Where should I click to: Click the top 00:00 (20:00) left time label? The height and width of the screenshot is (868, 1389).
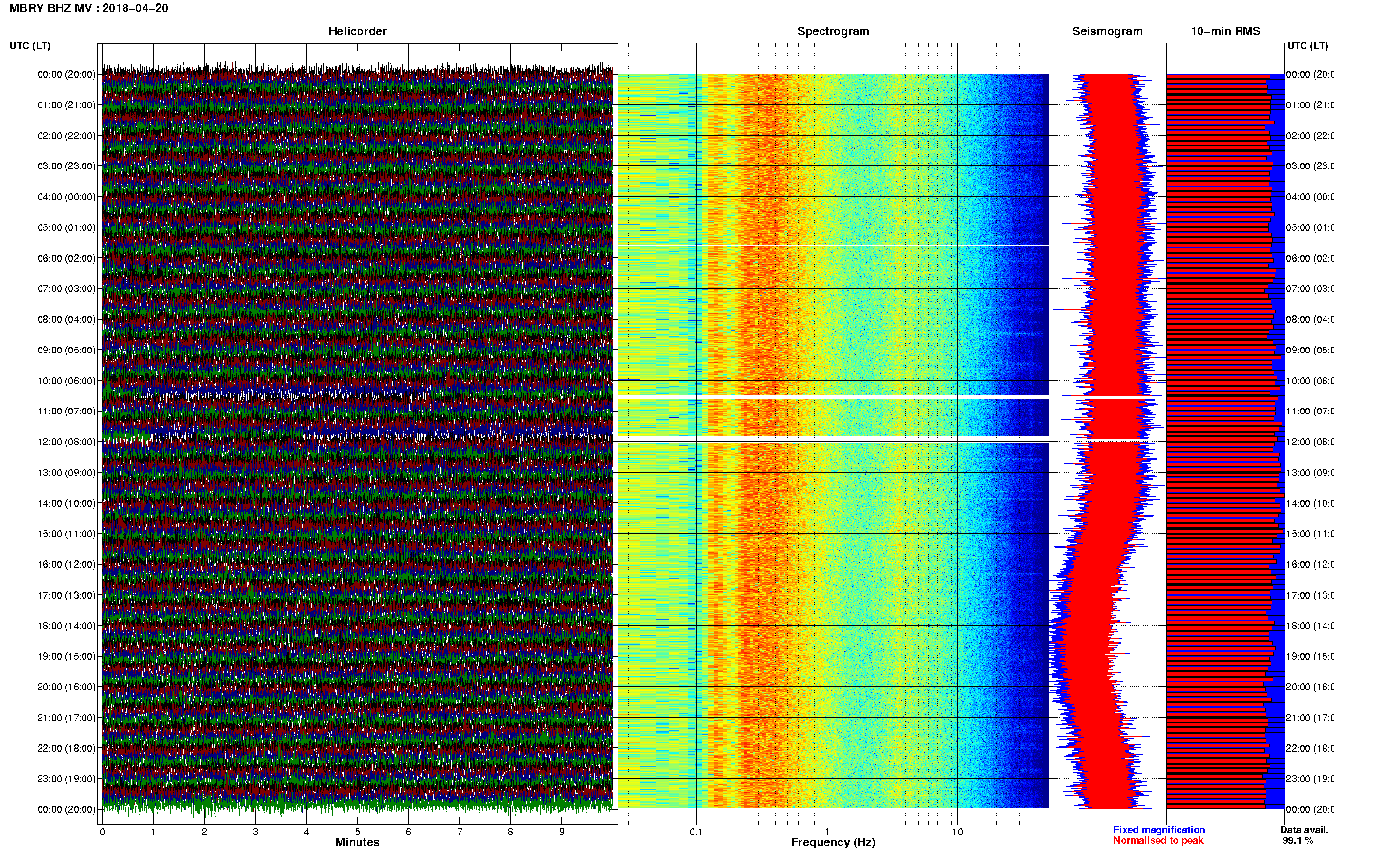coord(66,74)
